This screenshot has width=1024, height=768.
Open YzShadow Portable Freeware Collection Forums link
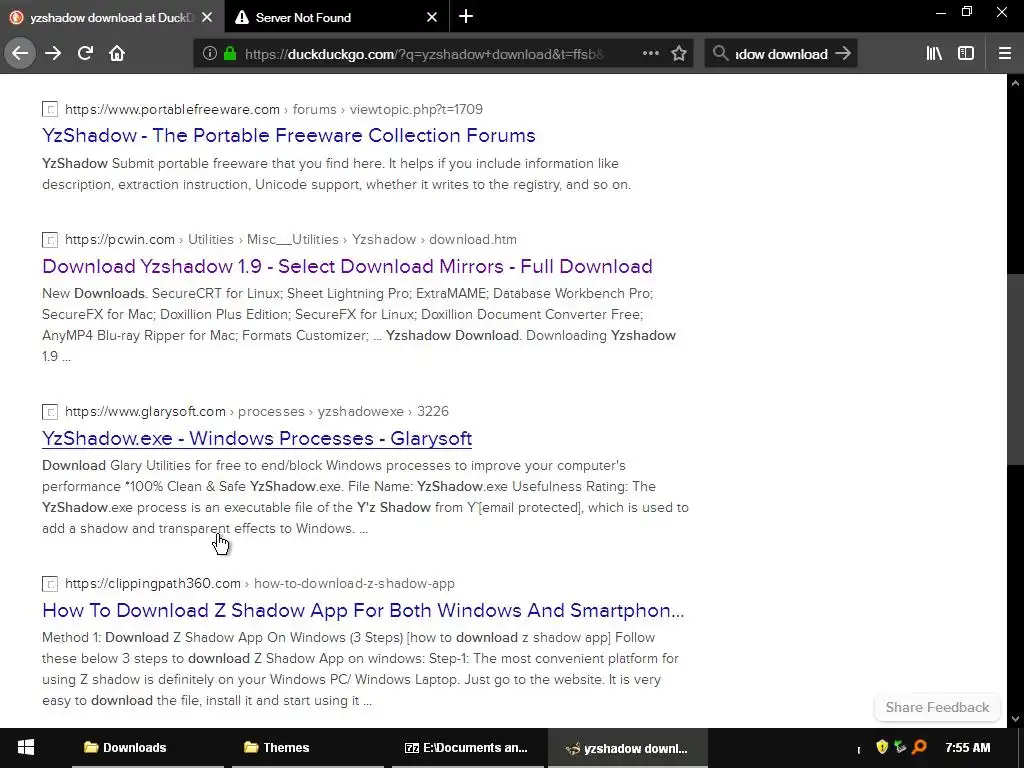click(289, 135)
